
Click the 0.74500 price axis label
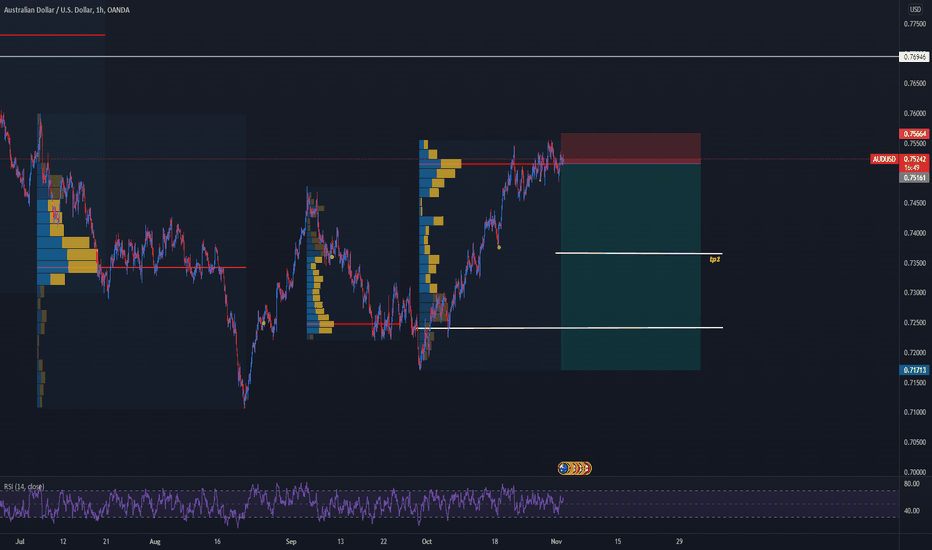914,203
